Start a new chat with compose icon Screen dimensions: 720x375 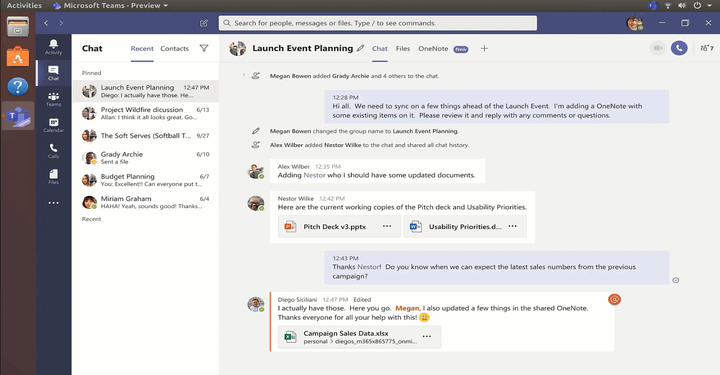point(204,23)
